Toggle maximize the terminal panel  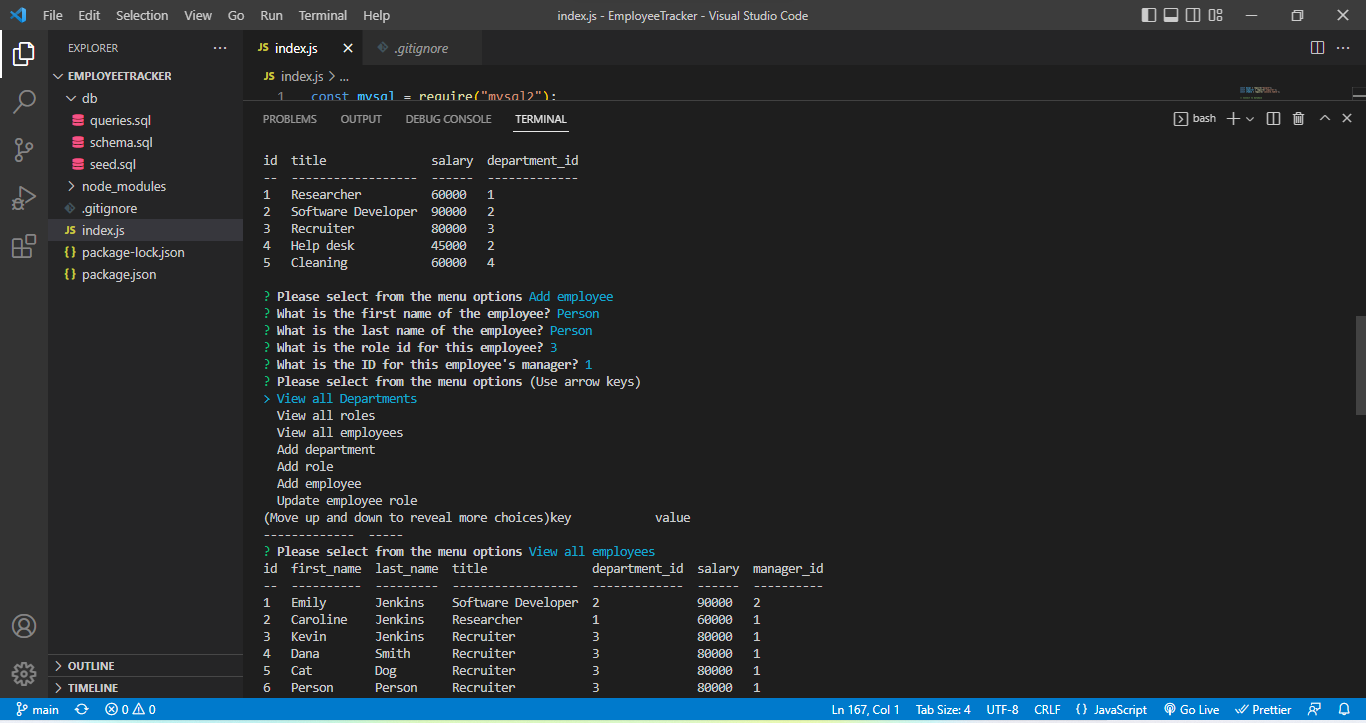(1324, 118)
